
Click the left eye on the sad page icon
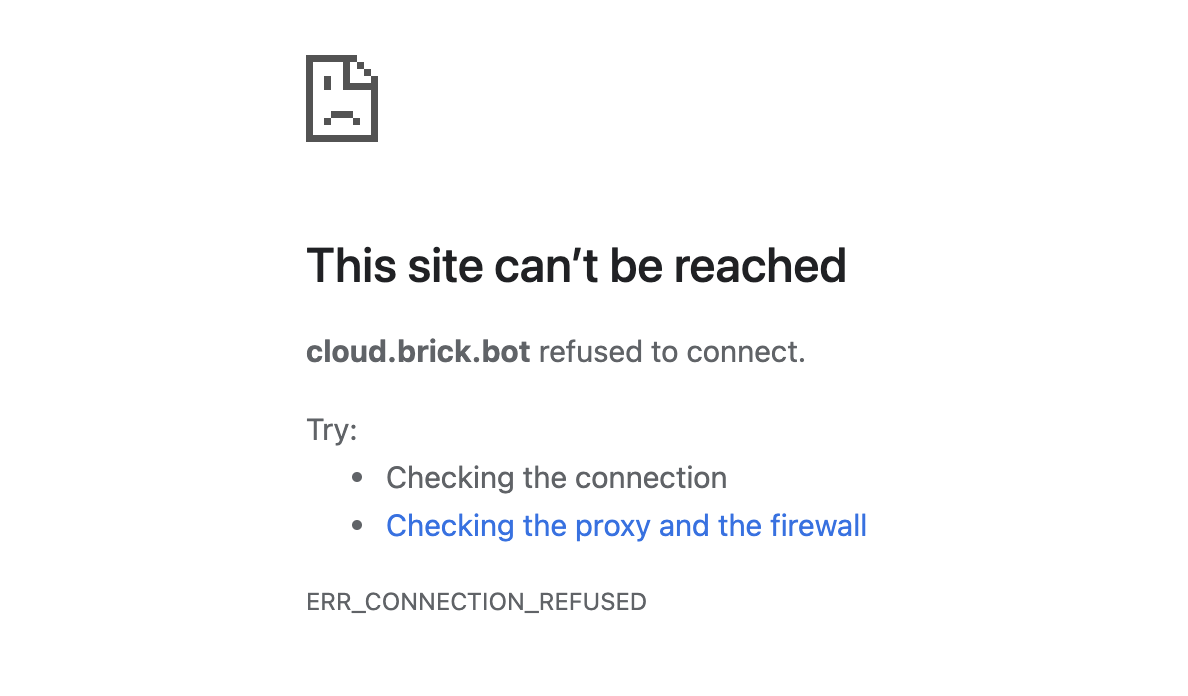click(327, 83)
